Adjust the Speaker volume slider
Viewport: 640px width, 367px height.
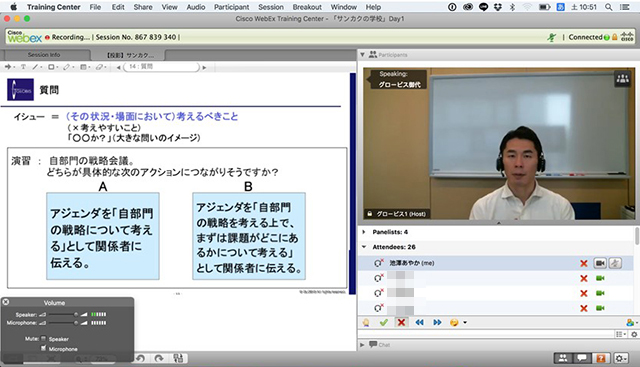[64, 314]
